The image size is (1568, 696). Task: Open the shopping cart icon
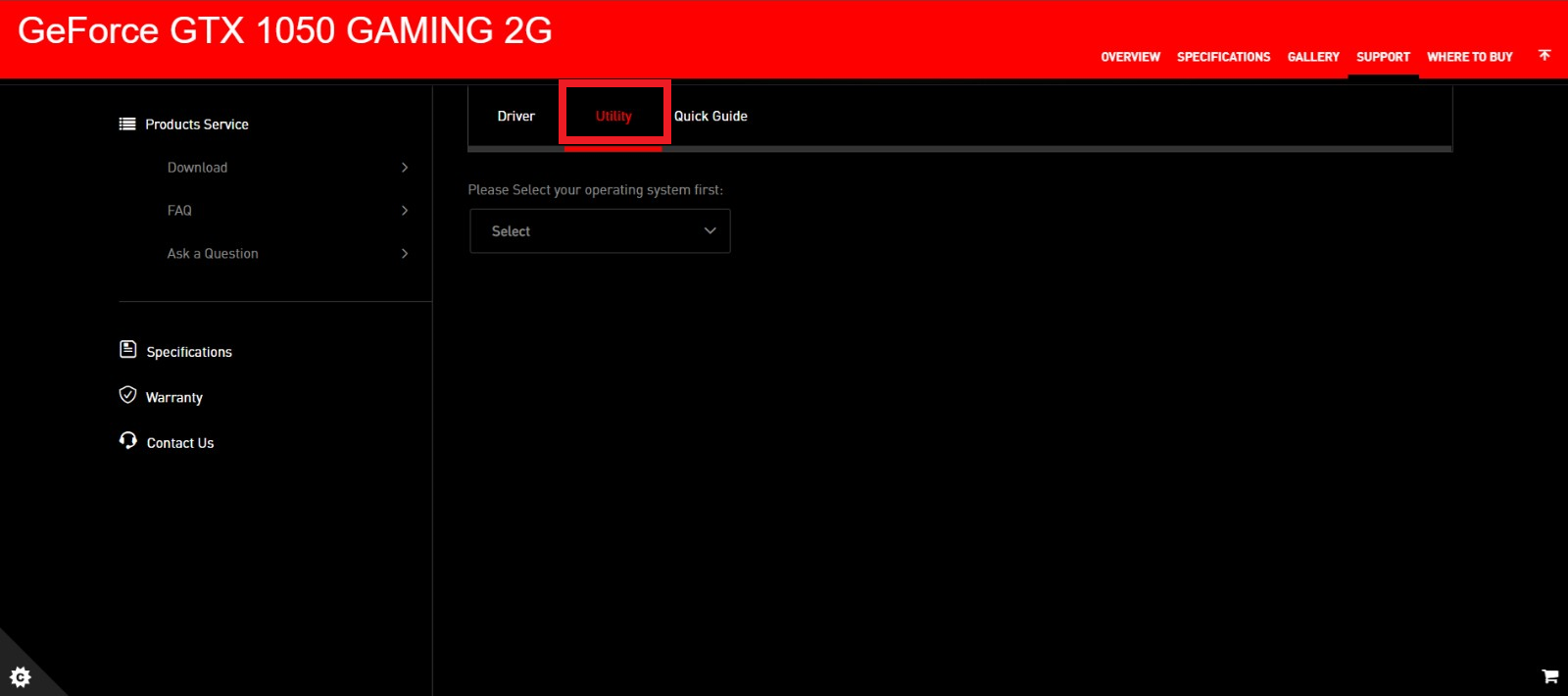coord(1549,676)
